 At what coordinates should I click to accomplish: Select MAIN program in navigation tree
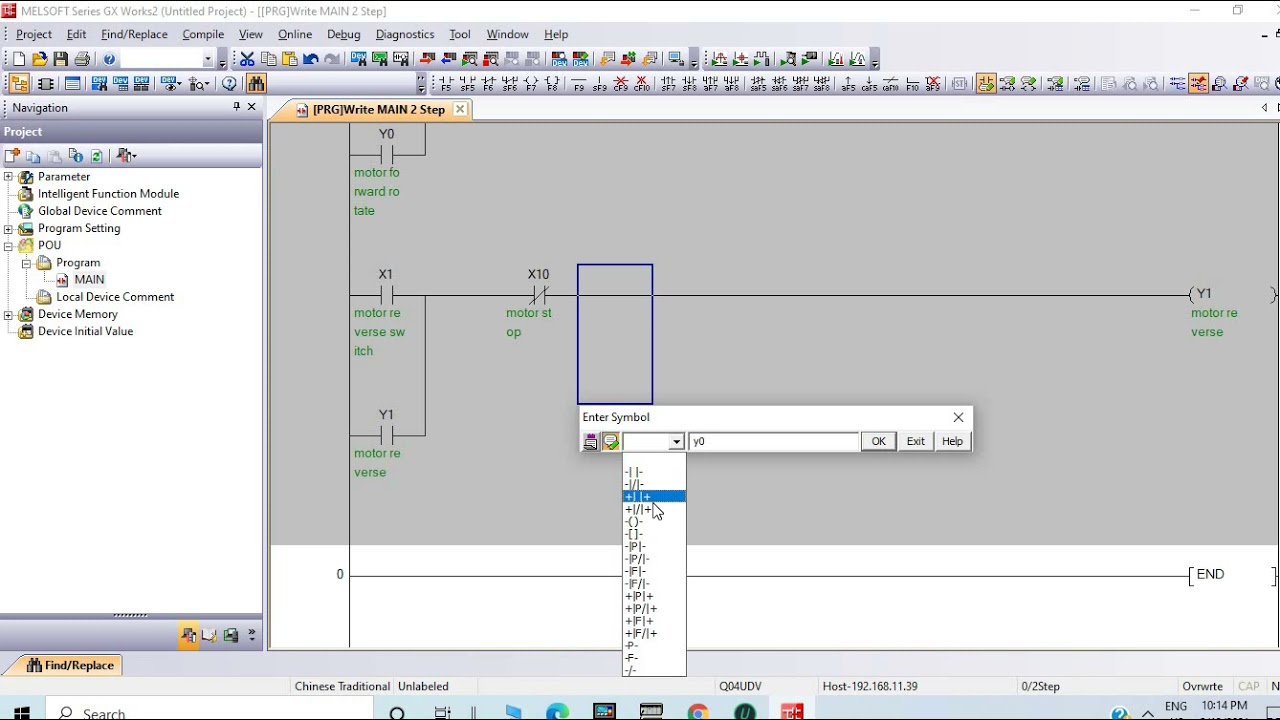[88, 280]
